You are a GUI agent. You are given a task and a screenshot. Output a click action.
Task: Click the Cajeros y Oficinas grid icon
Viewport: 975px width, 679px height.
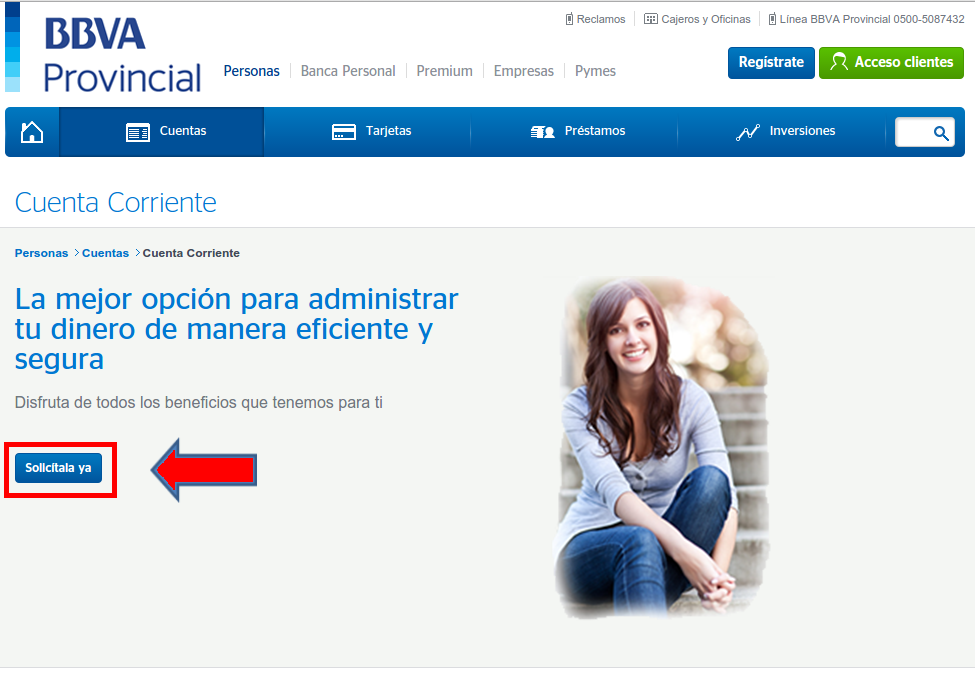click(650, 19)
